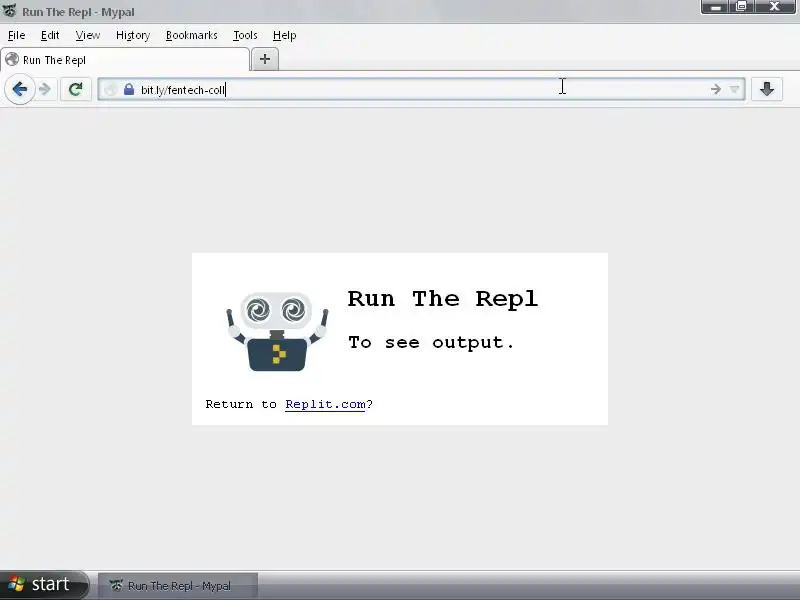Open the History menu
Viewport: 800px width, 600px height.
pyautogui.click(x=133, y=35)
